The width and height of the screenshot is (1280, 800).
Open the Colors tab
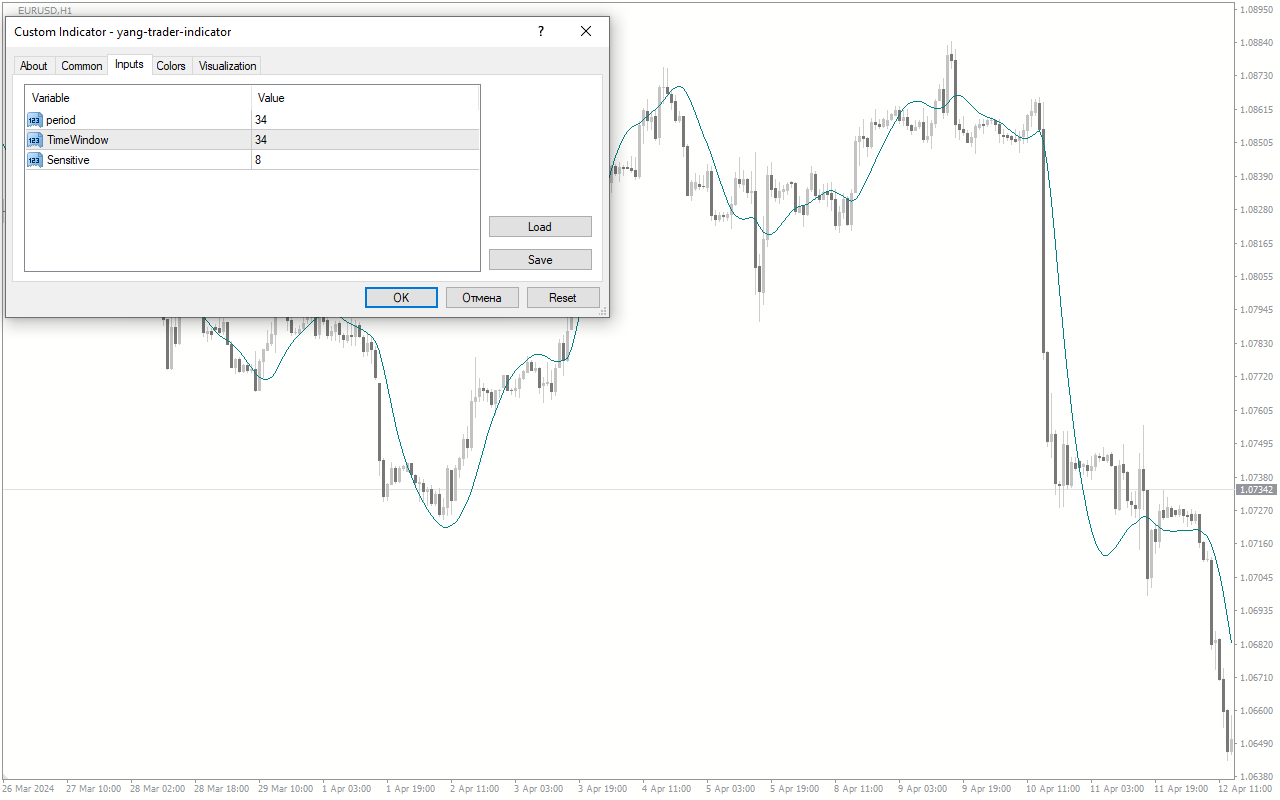click(x=171, y=66)
